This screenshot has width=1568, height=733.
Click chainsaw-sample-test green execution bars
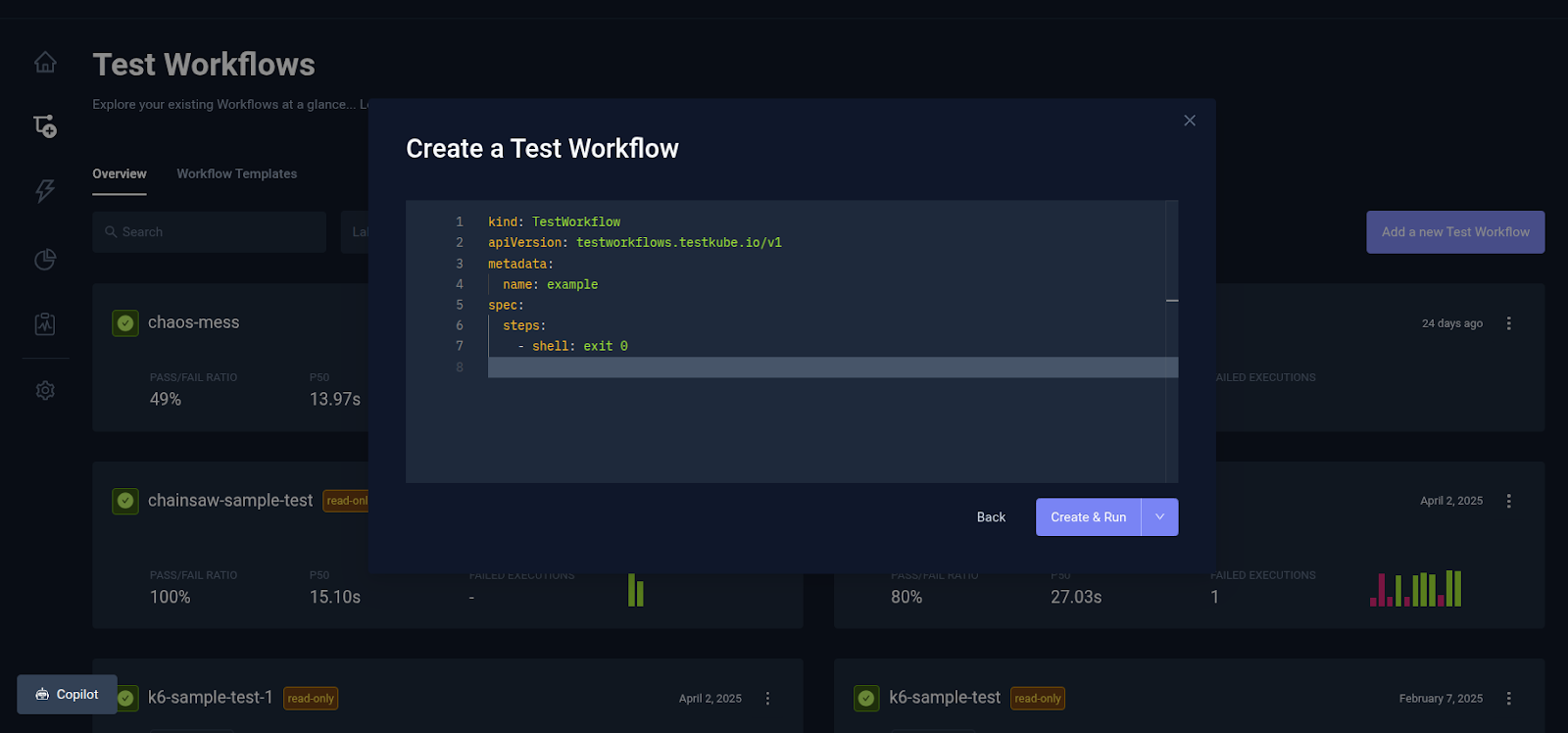636,590
